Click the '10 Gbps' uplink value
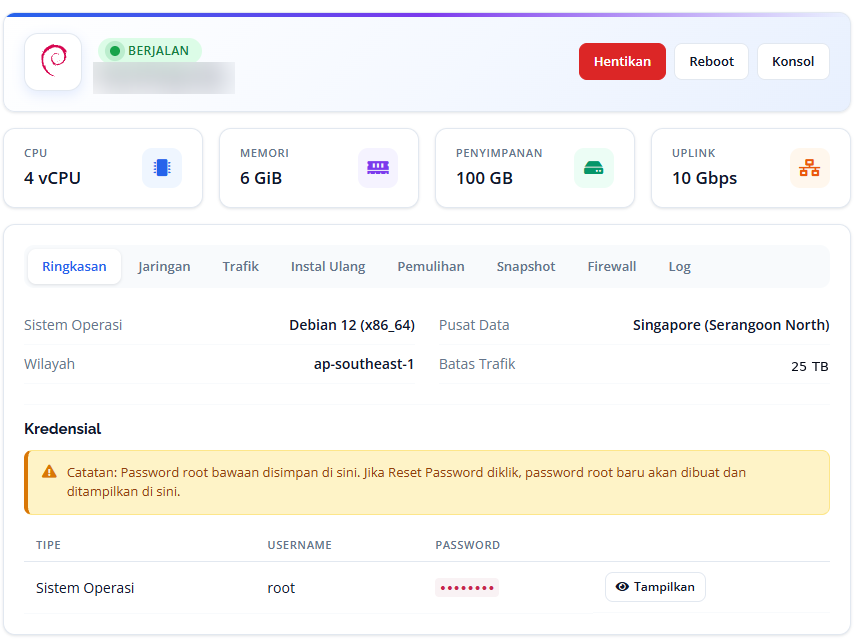 coord(705,179)
